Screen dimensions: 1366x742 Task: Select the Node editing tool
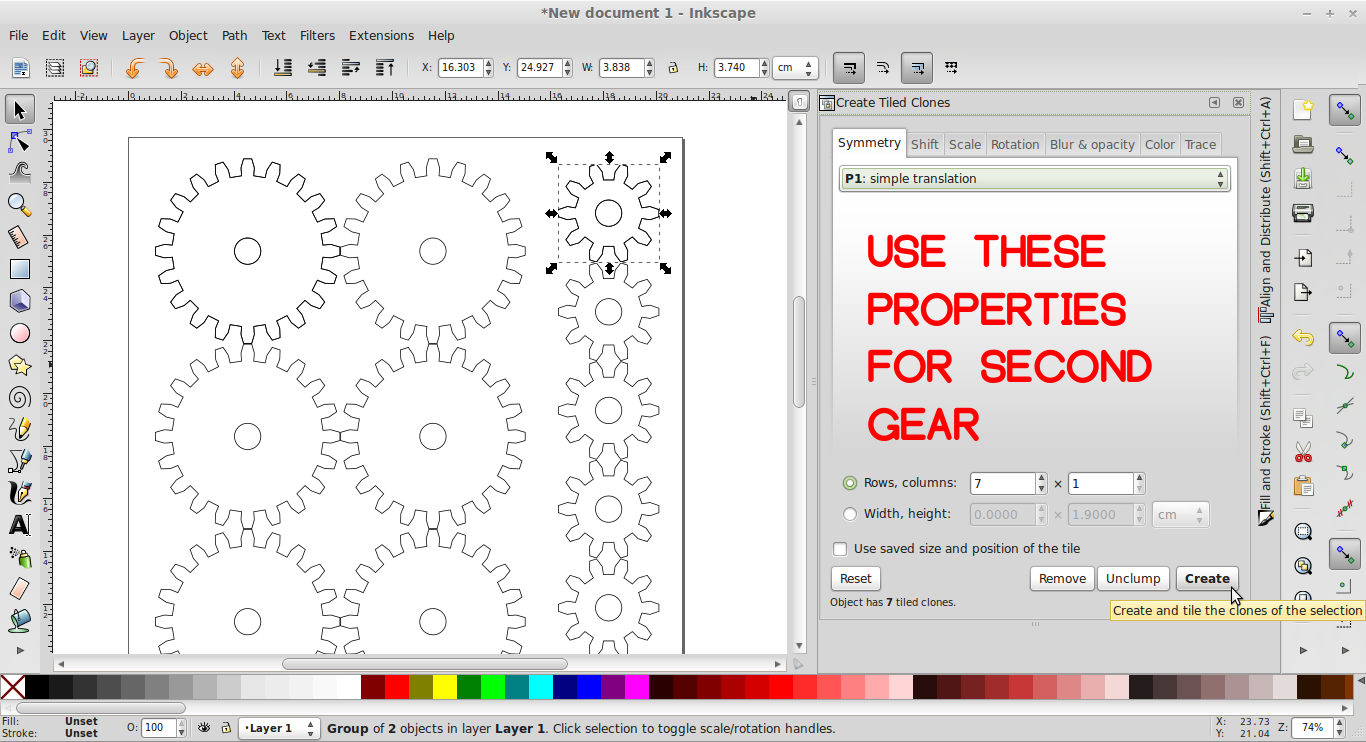(19, 140)
